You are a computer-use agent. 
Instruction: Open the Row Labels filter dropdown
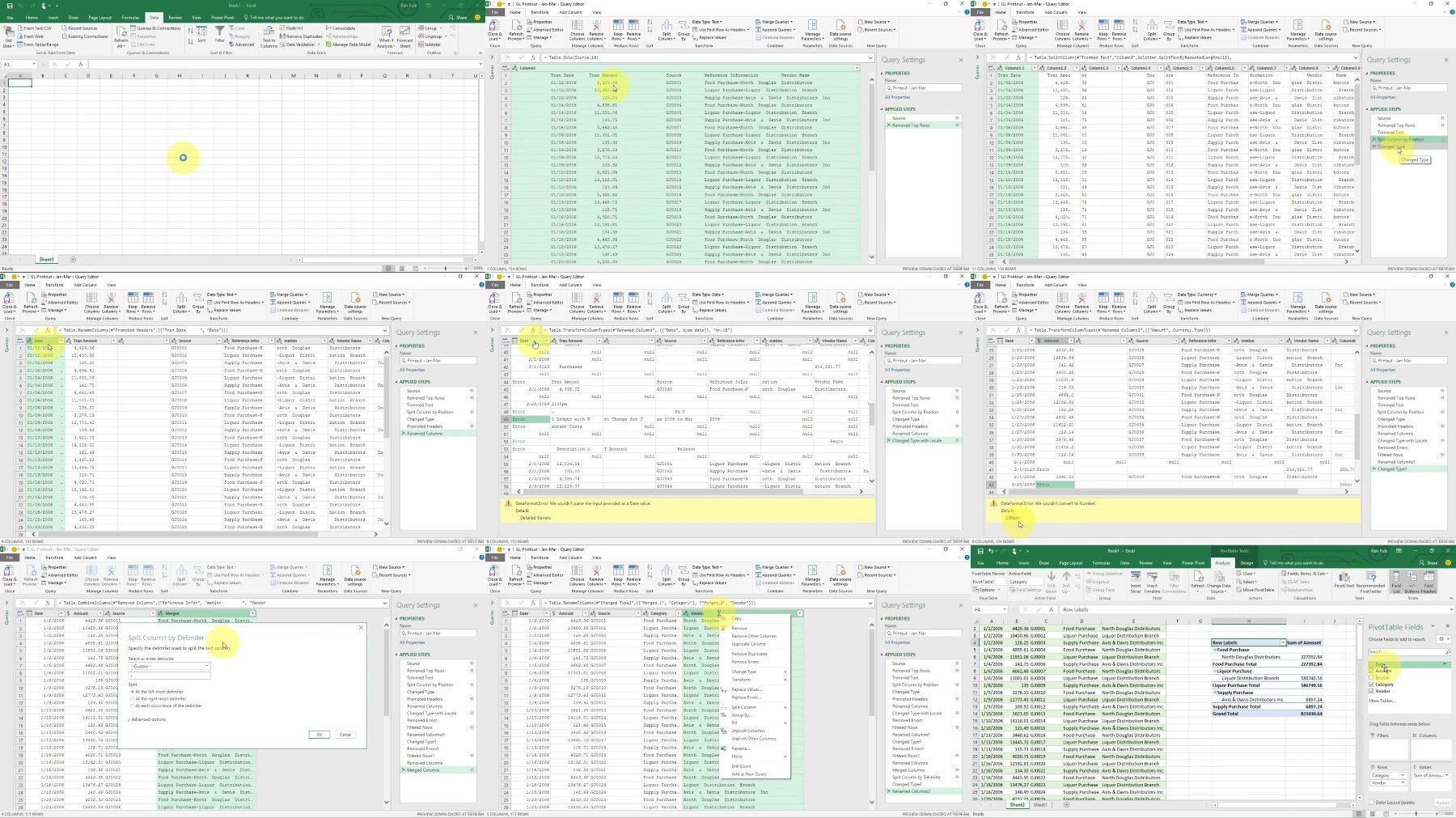click(x=1283, y=642)
